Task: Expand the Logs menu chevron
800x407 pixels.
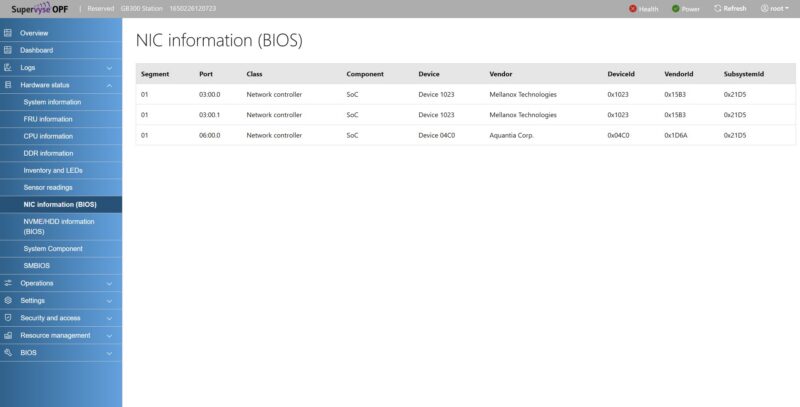Action: point(109,68)
